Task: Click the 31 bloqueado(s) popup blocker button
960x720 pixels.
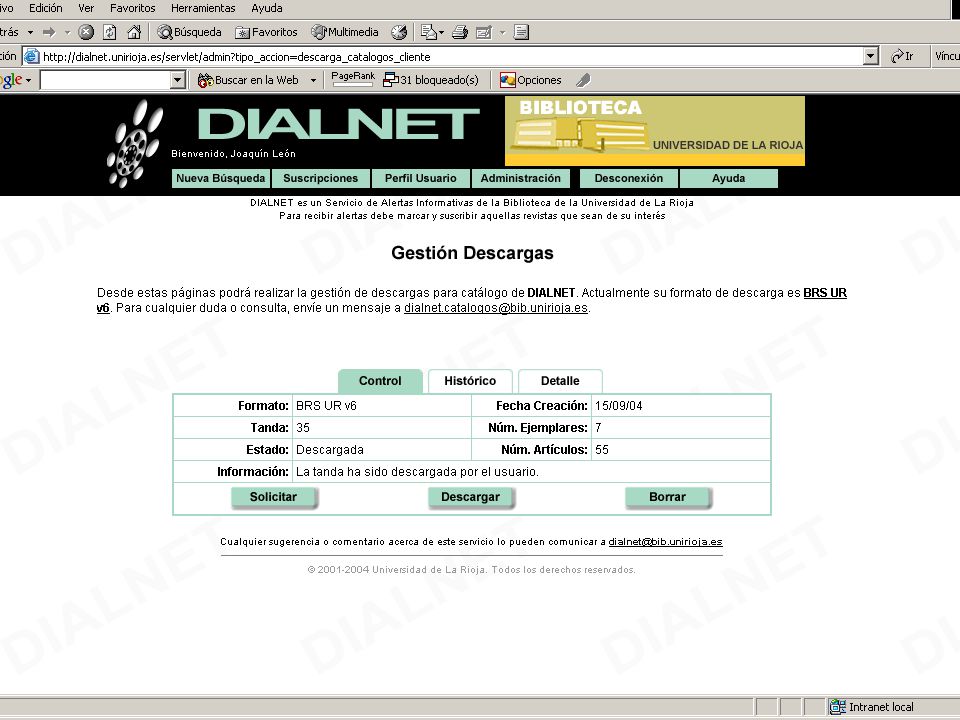Action: pos(430,80)
